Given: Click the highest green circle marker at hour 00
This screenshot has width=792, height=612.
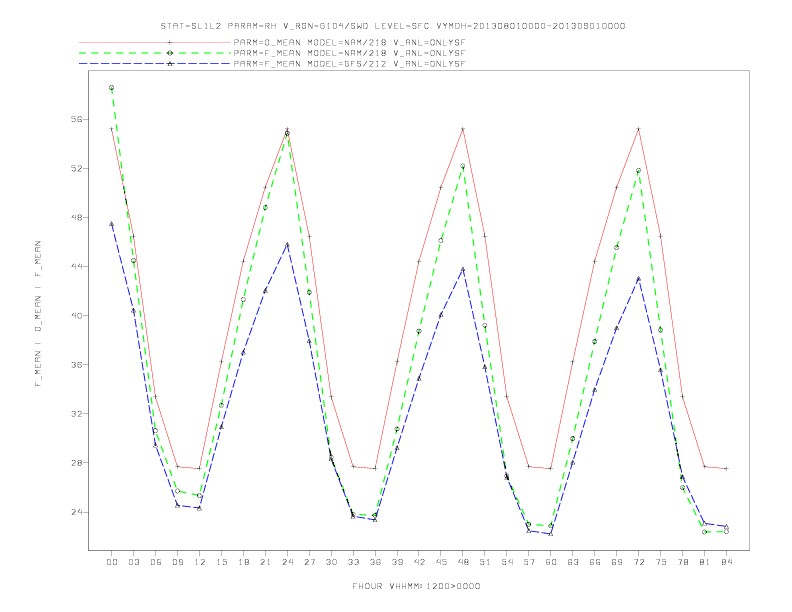Looking at the screenshot, I should point(112,87).
